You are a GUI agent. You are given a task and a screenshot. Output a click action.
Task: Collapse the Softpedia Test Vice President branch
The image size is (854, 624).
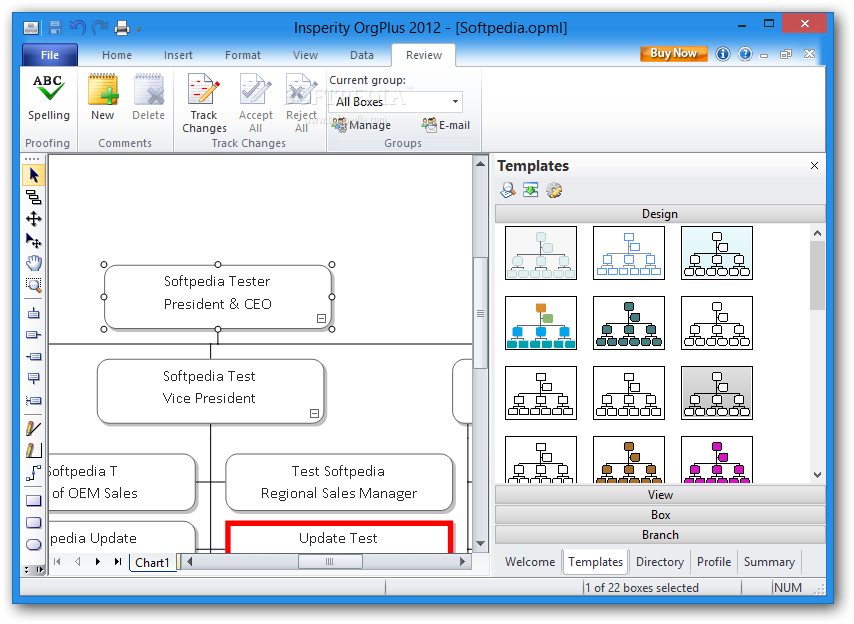coord(314,413)
